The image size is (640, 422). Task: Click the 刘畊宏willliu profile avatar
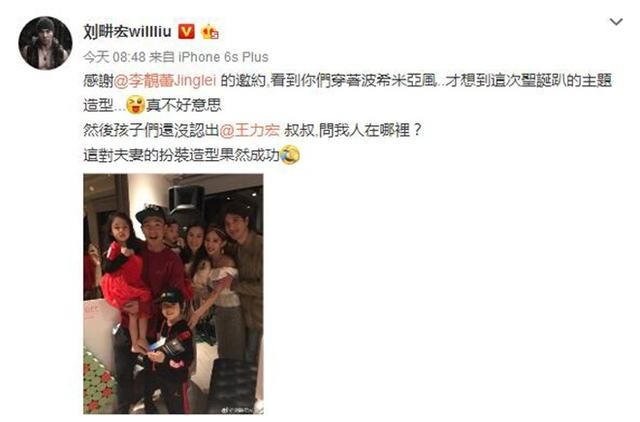click(45, 43)
